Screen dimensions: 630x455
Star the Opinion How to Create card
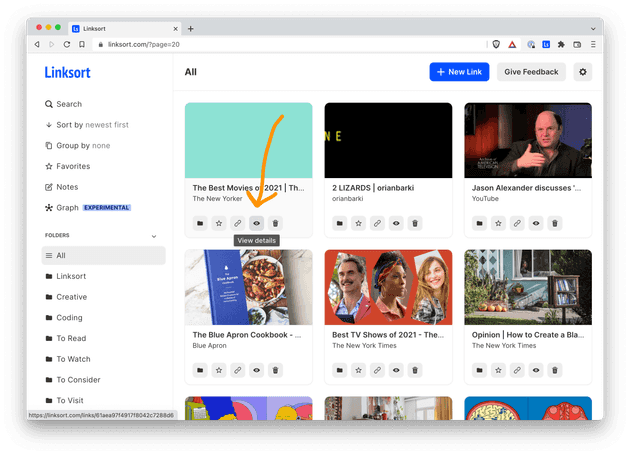tap(499, 370)
